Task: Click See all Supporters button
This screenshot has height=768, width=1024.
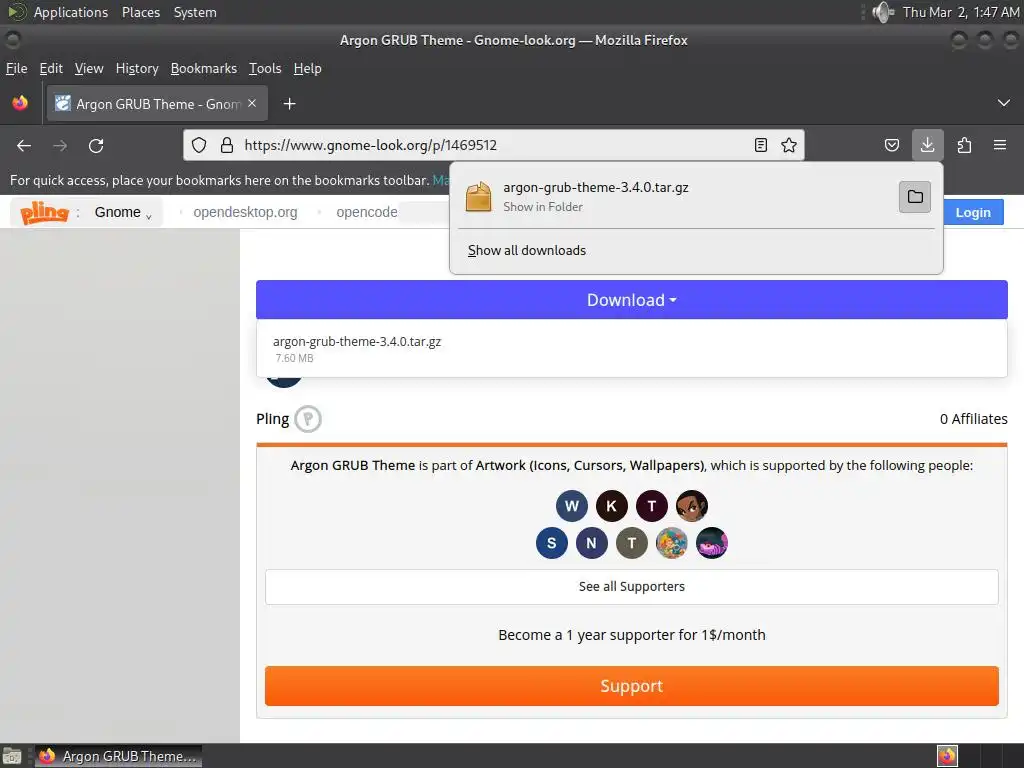Action: point(632,586)
